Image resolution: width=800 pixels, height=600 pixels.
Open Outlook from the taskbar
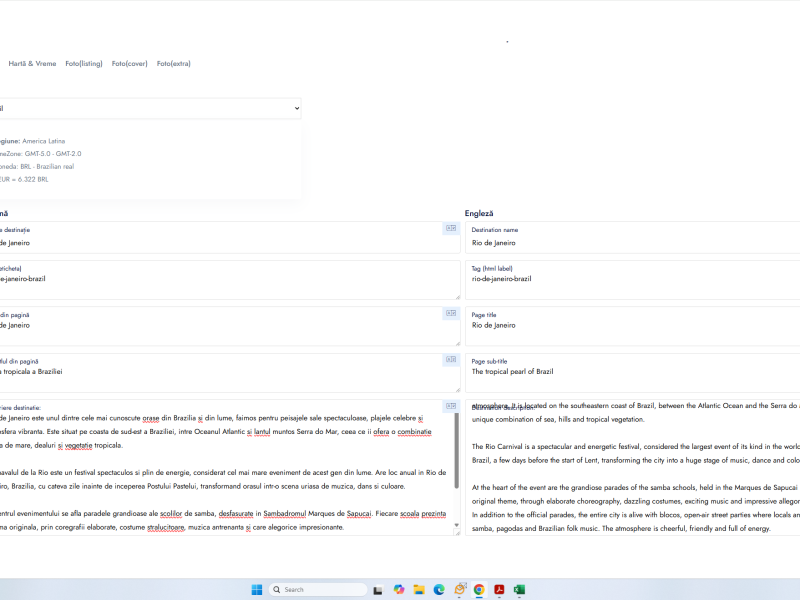click(x=459, y=589)
